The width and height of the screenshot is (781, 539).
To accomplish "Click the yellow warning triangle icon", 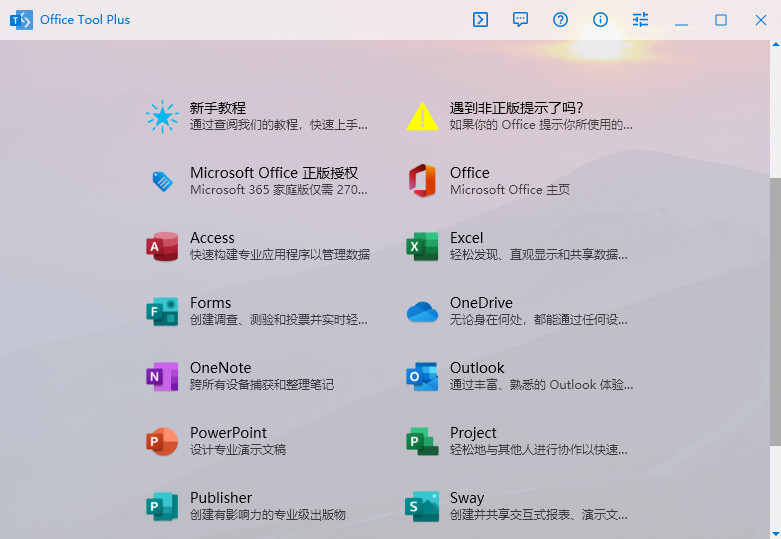I will (x=422, y=117).
